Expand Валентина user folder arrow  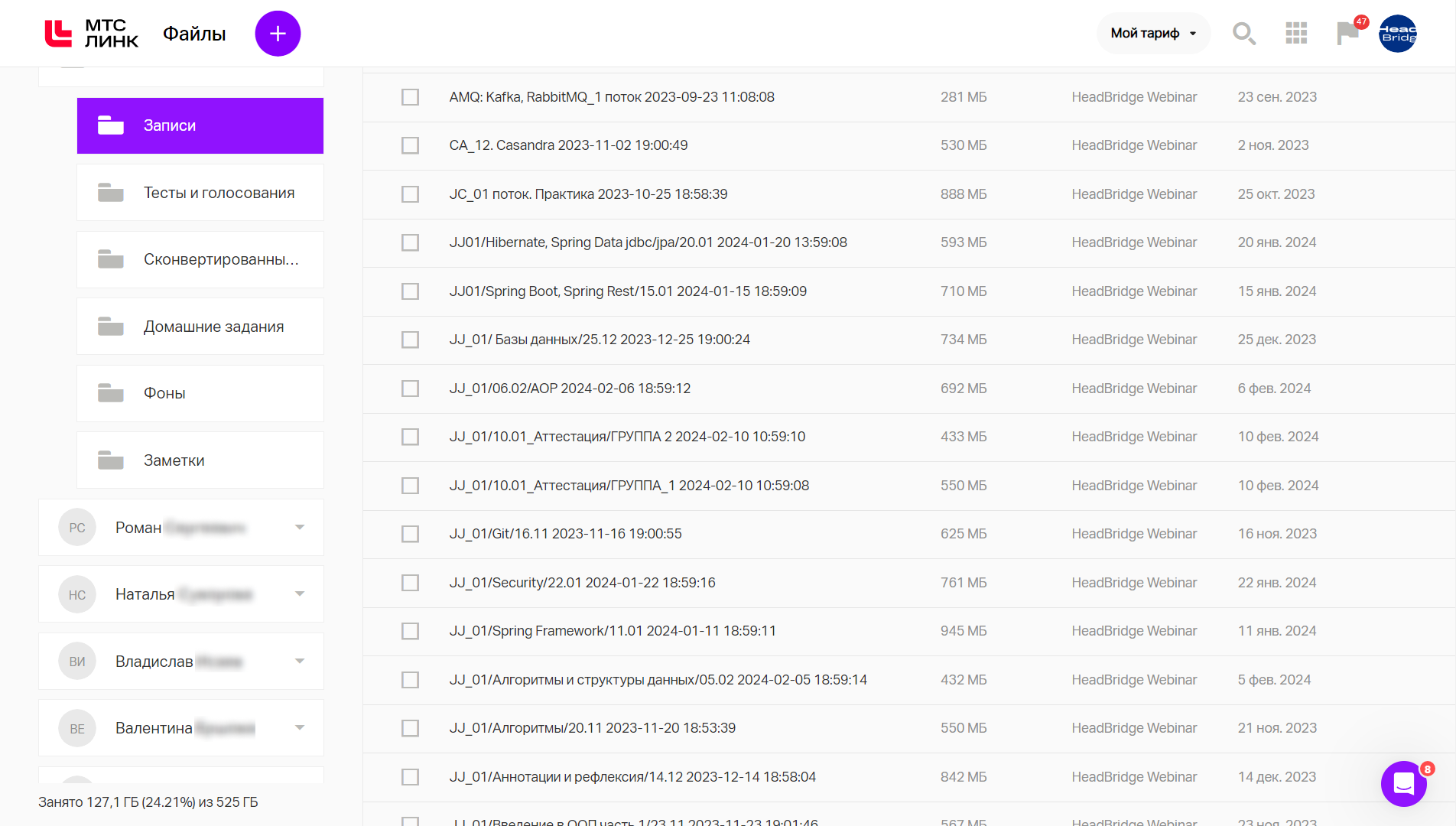(300, 727)
